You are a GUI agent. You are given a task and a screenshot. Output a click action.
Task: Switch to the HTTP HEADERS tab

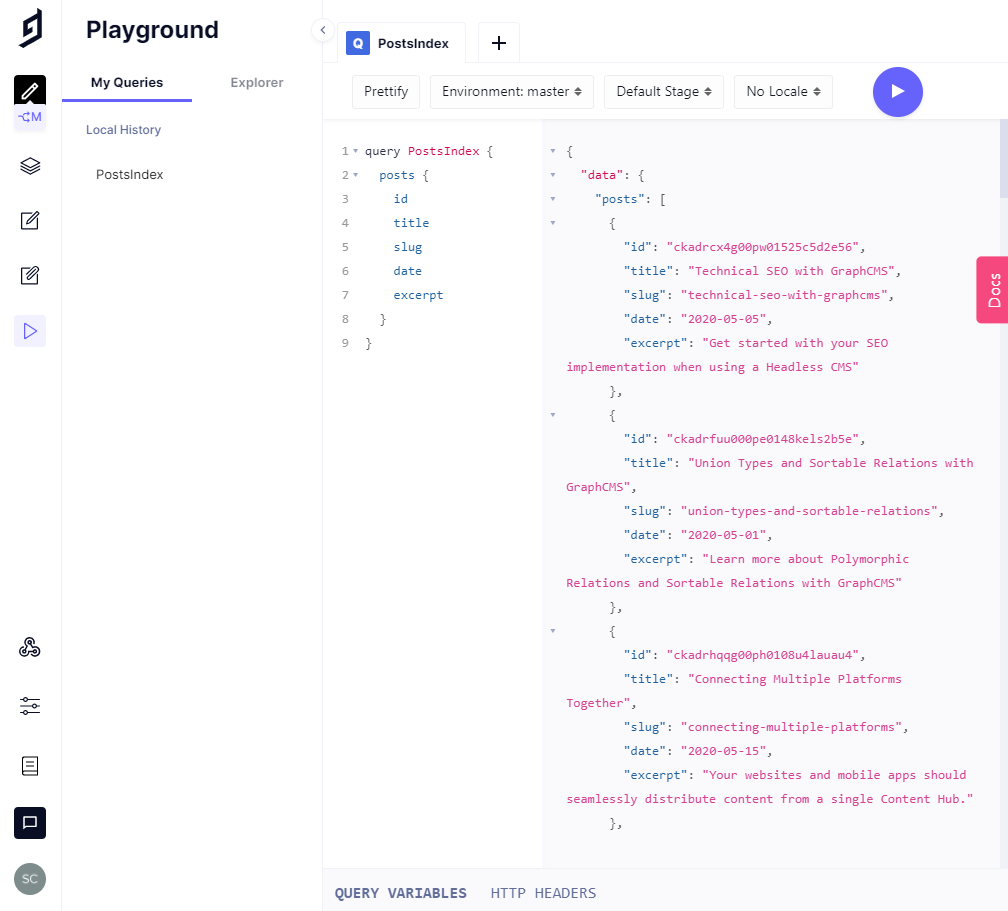(x=543, y=893)
